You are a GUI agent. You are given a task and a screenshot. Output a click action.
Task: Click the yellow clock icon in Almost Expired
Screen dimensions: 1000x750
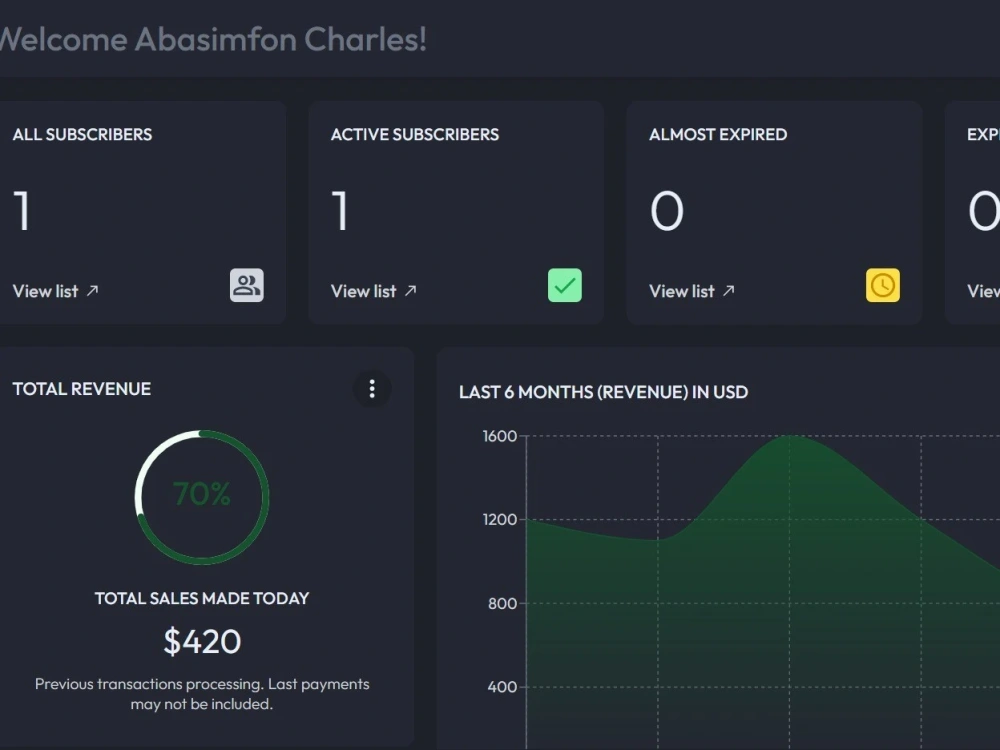(x=883, y=285)
